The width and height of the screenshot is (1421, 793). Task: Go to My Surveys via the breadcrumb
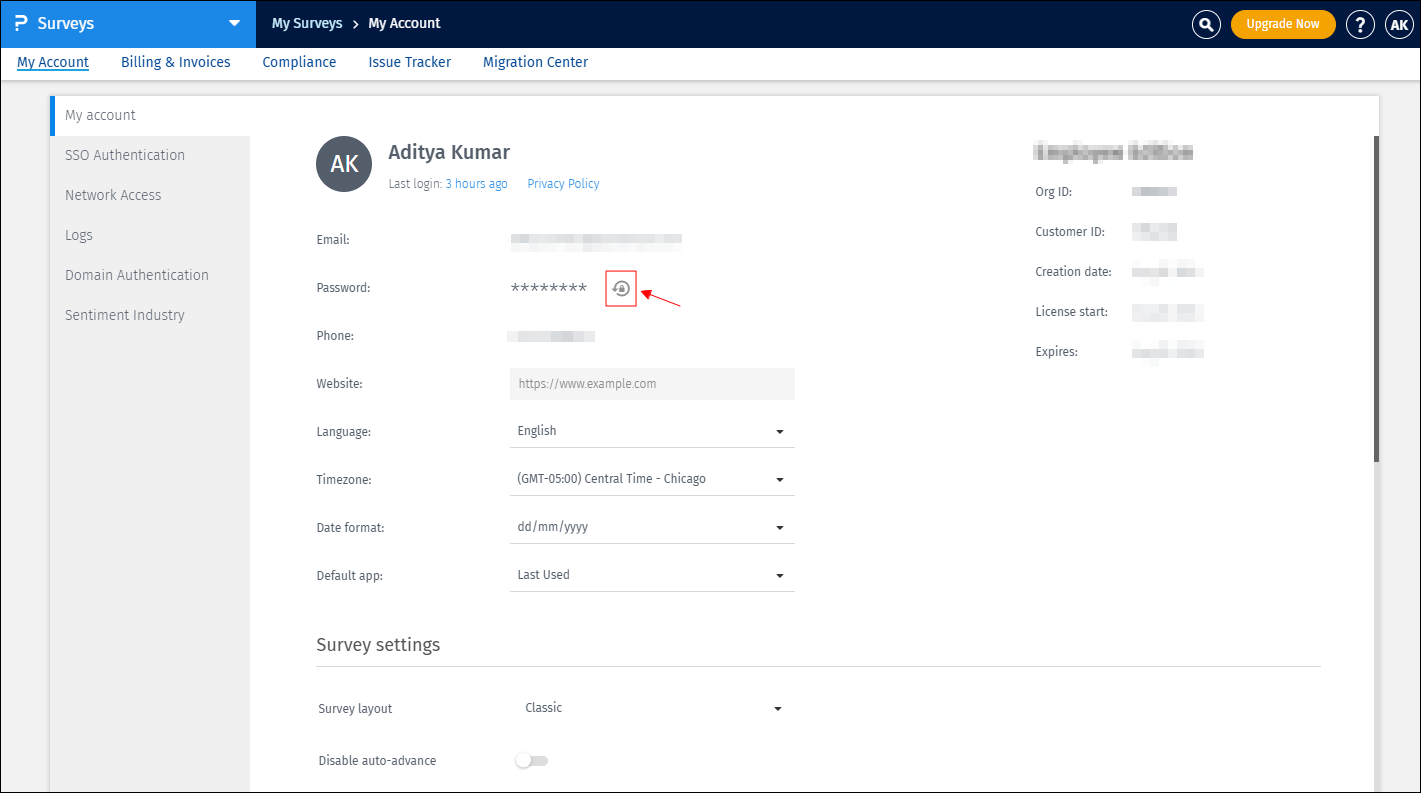[x=307, y=23]
